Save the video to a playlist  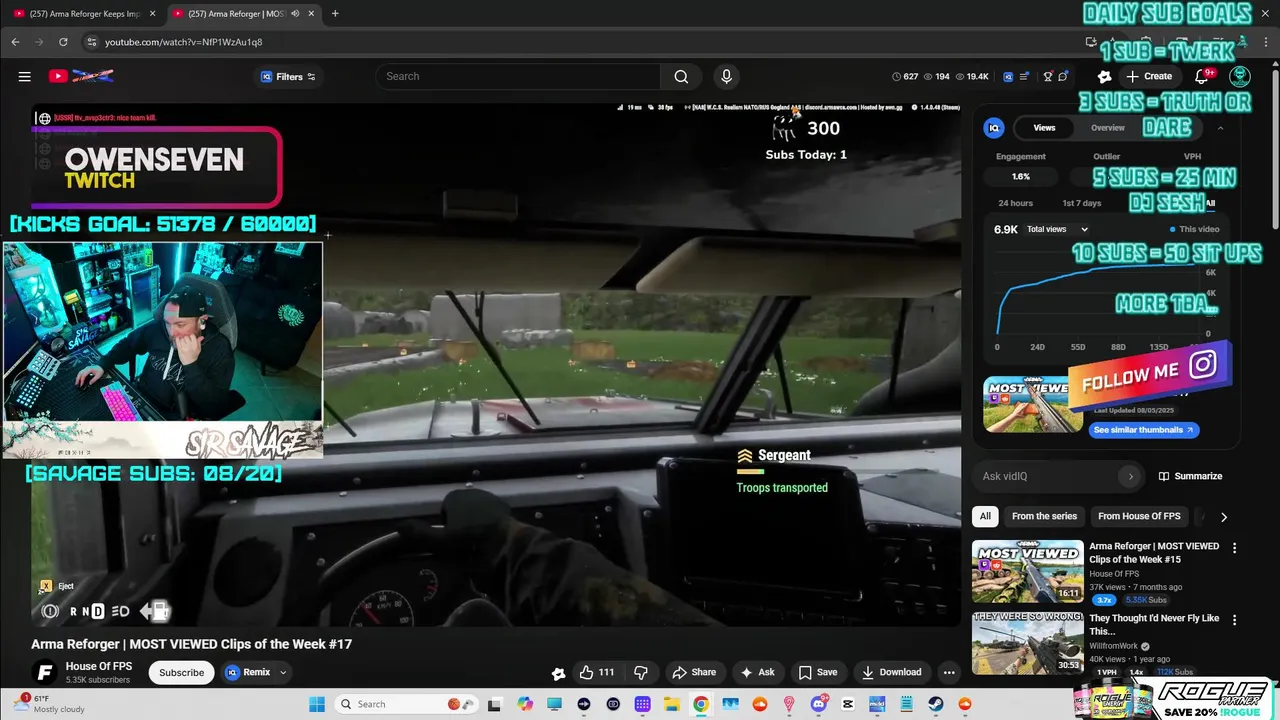pos(818,672)
